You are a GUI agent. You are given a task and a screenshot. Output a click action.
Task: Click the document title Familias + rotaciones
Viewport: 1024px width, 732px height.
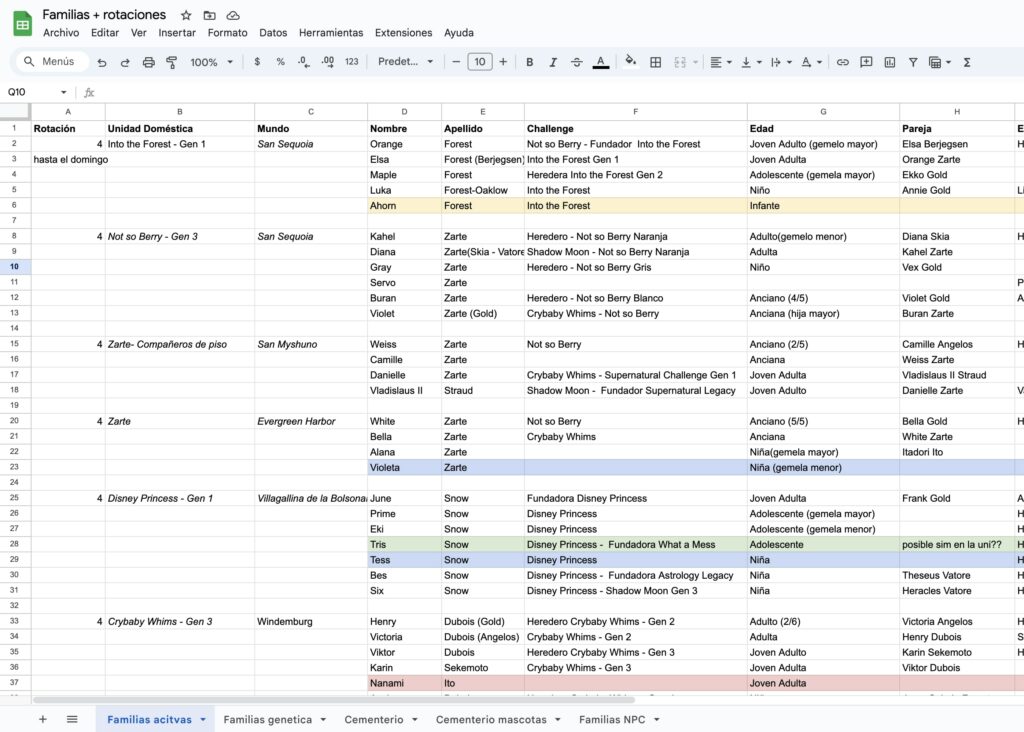104,14
